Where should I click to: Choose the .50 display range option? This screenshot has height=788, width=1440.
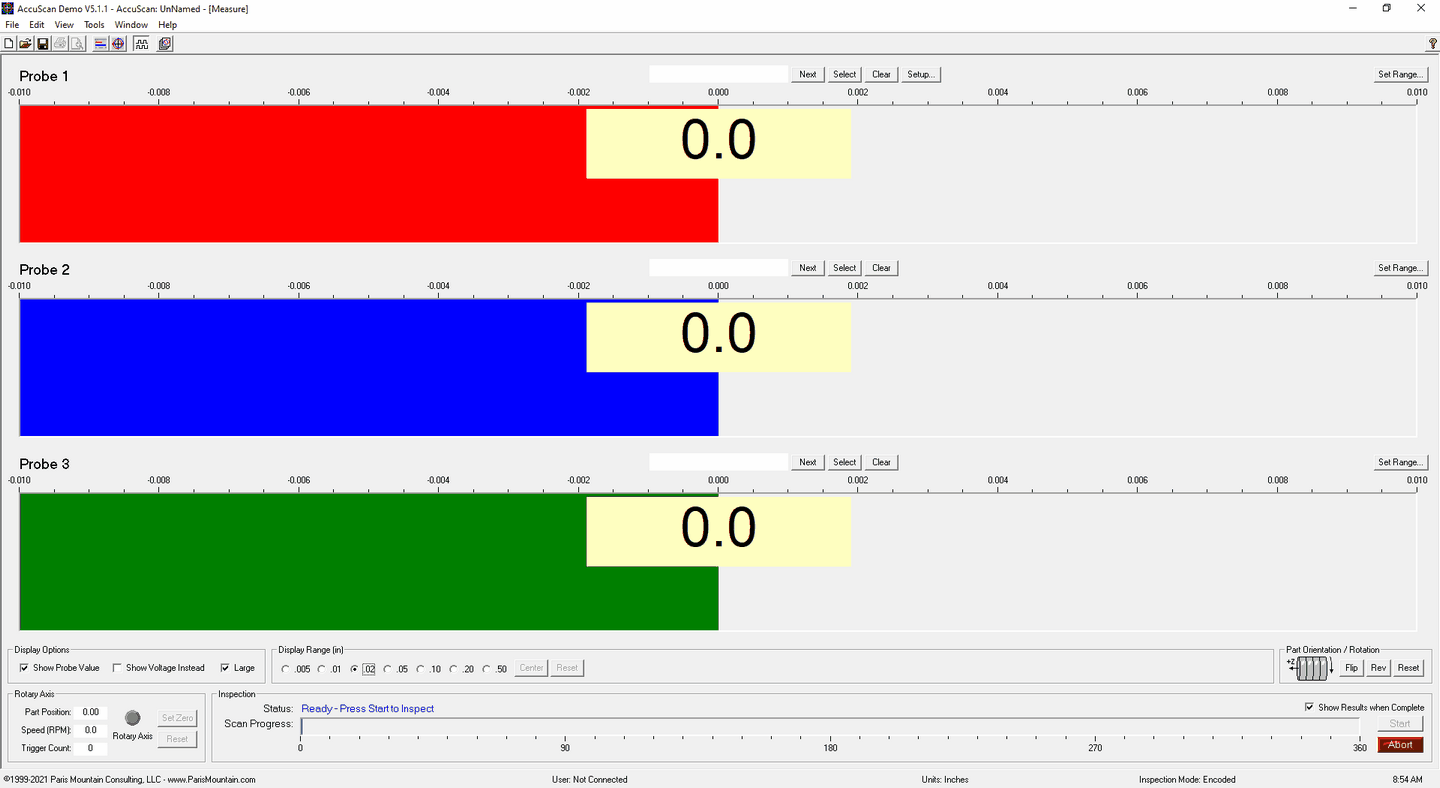coord(487,669)
